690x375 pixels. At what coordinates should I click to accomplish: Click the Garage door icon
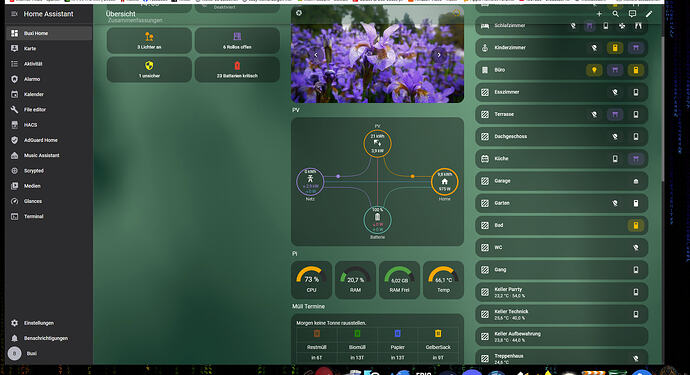[x=636, y=181]
